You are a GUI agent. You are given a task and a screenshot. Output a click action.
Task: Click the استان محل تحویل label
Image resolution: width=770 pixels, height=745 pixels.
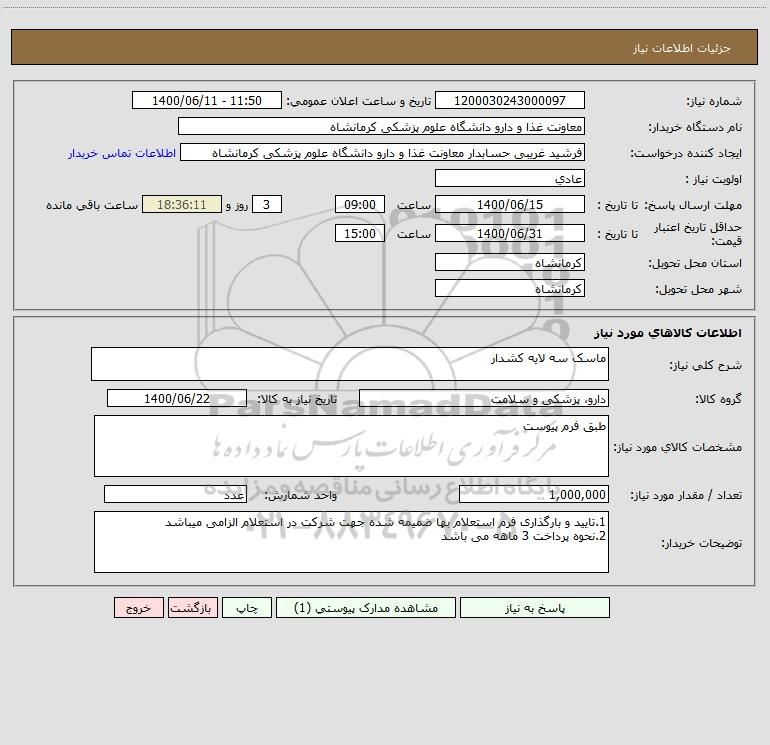[x=695, y=263]
